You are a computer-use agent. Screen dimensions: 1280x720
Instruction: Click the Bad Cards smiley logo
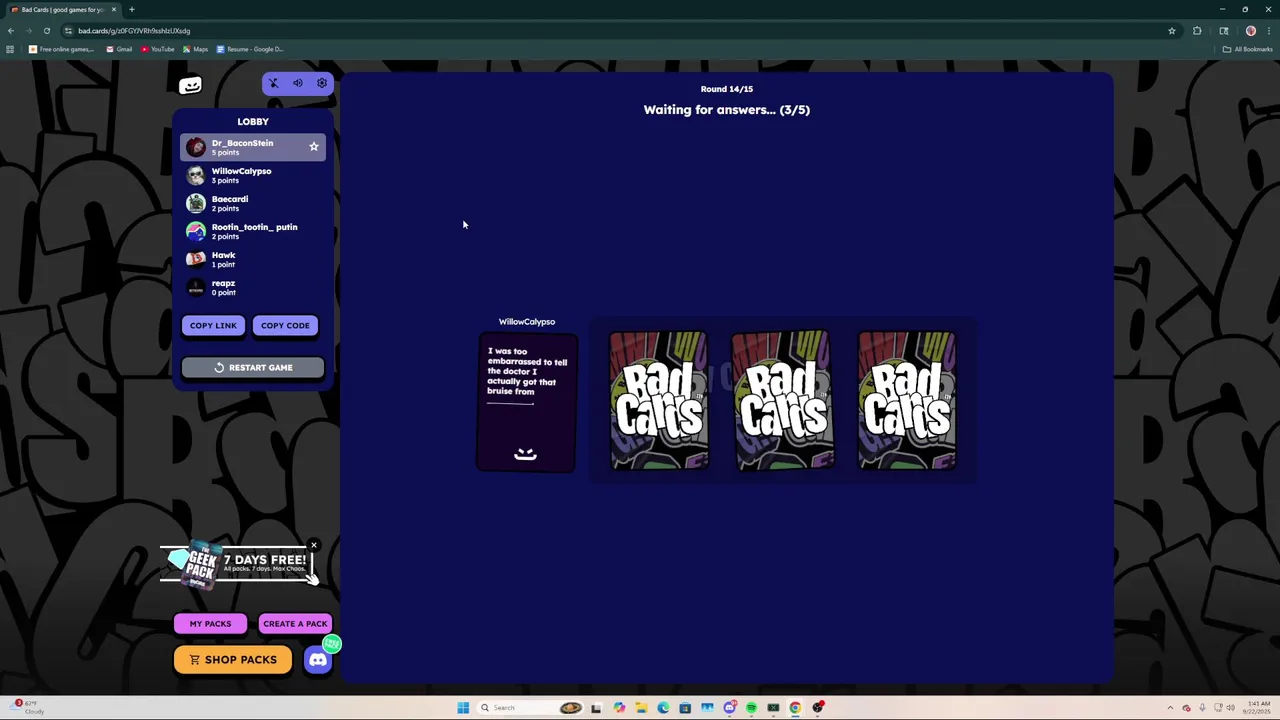pyautogui.click(x=190, y=85)
